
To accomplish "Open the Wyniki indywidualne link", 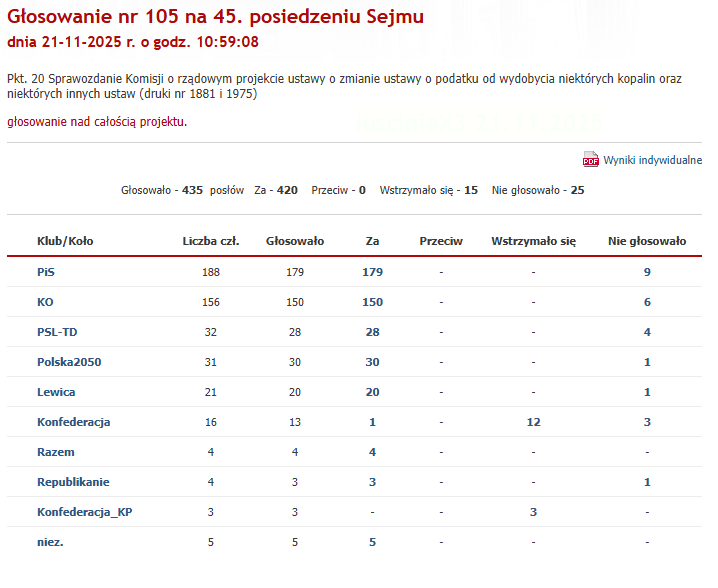I will [x=653, y=160].
